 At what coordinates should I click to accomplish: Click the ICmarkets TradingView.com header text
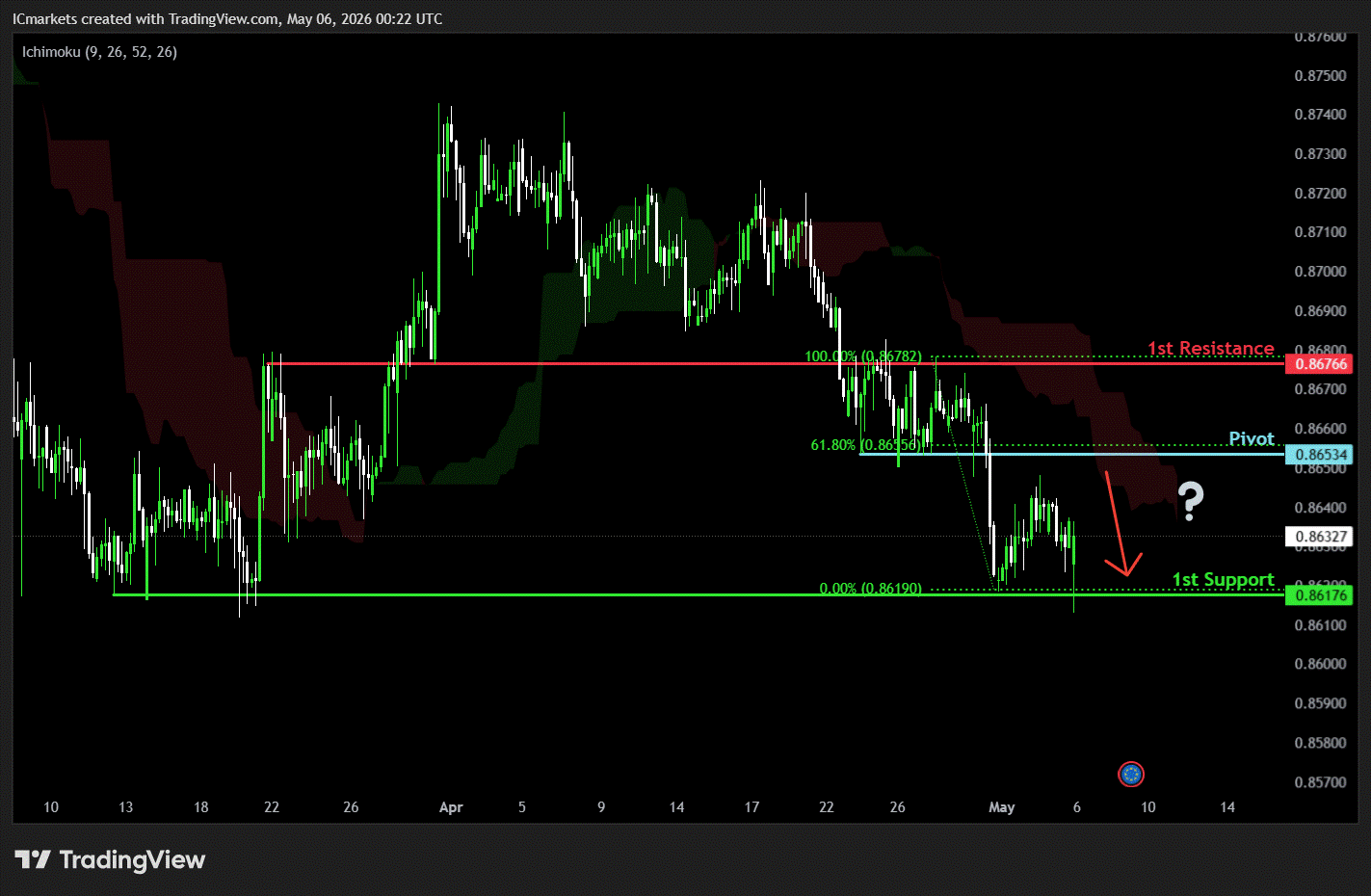pos(227,19)
